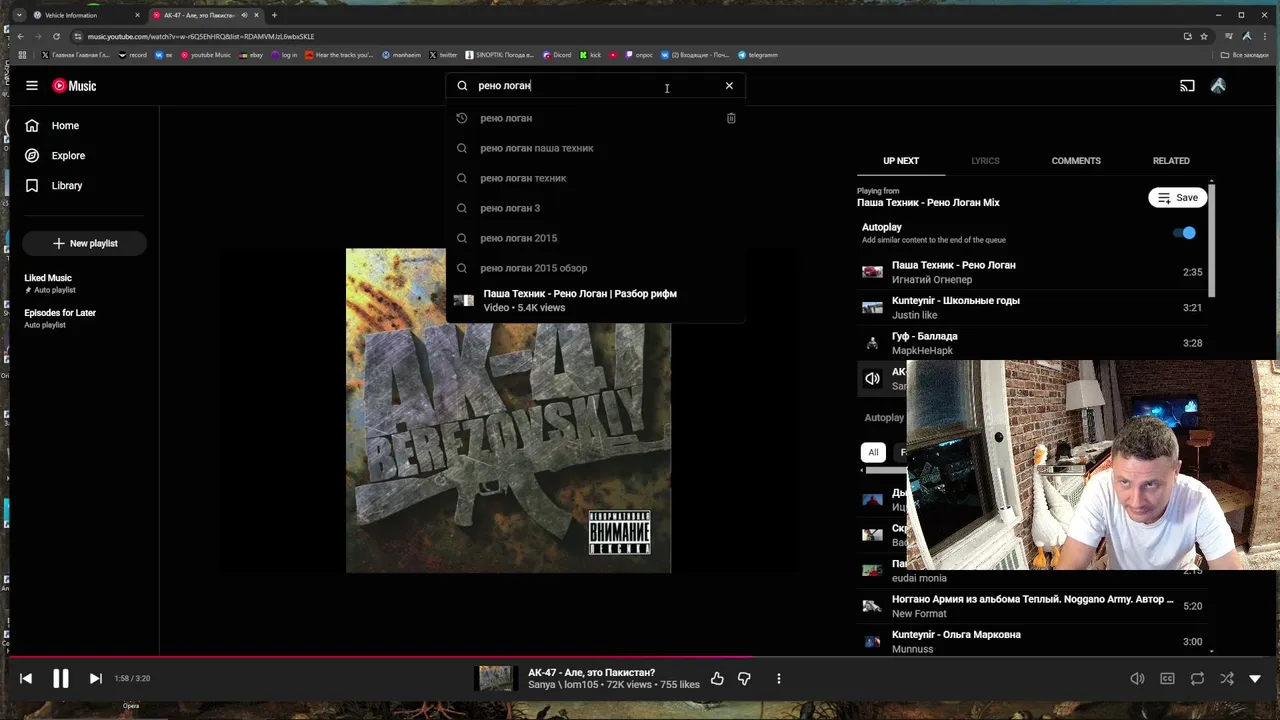Viewport: 1280px width, 720px height.
Task: Open the YouTube Music account avatar menu
Action: (1218, 86)
